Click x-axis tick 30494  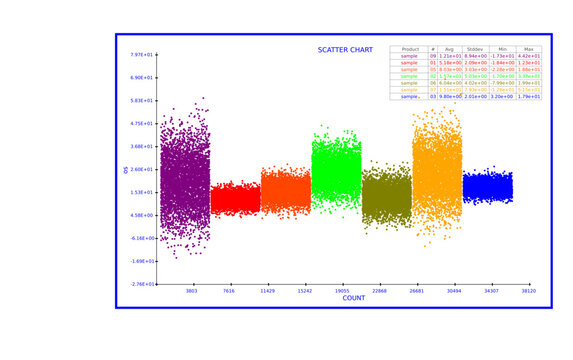[x=454, y=291]
